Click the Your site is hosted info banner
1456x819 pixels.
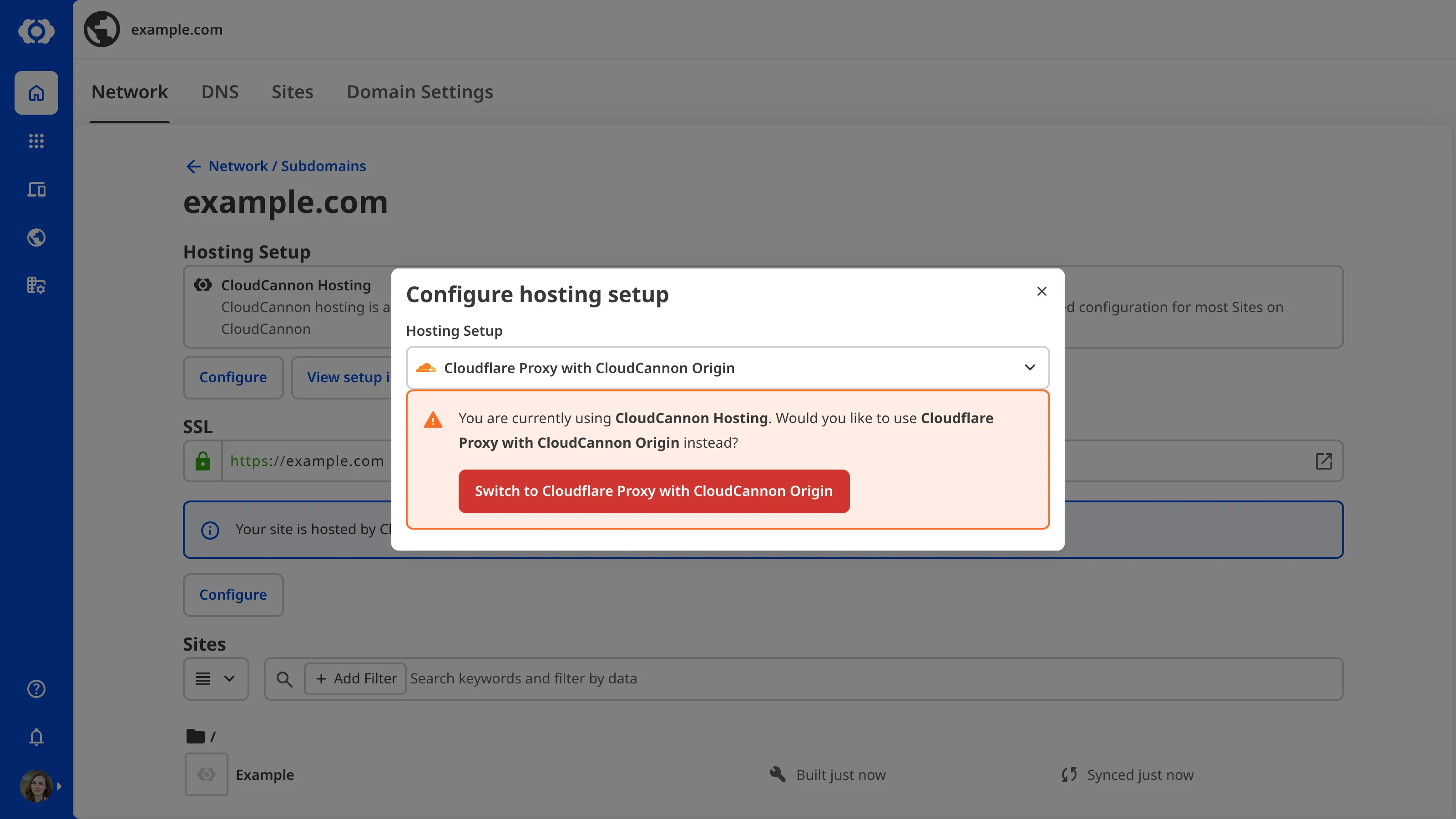pos(763,530)
